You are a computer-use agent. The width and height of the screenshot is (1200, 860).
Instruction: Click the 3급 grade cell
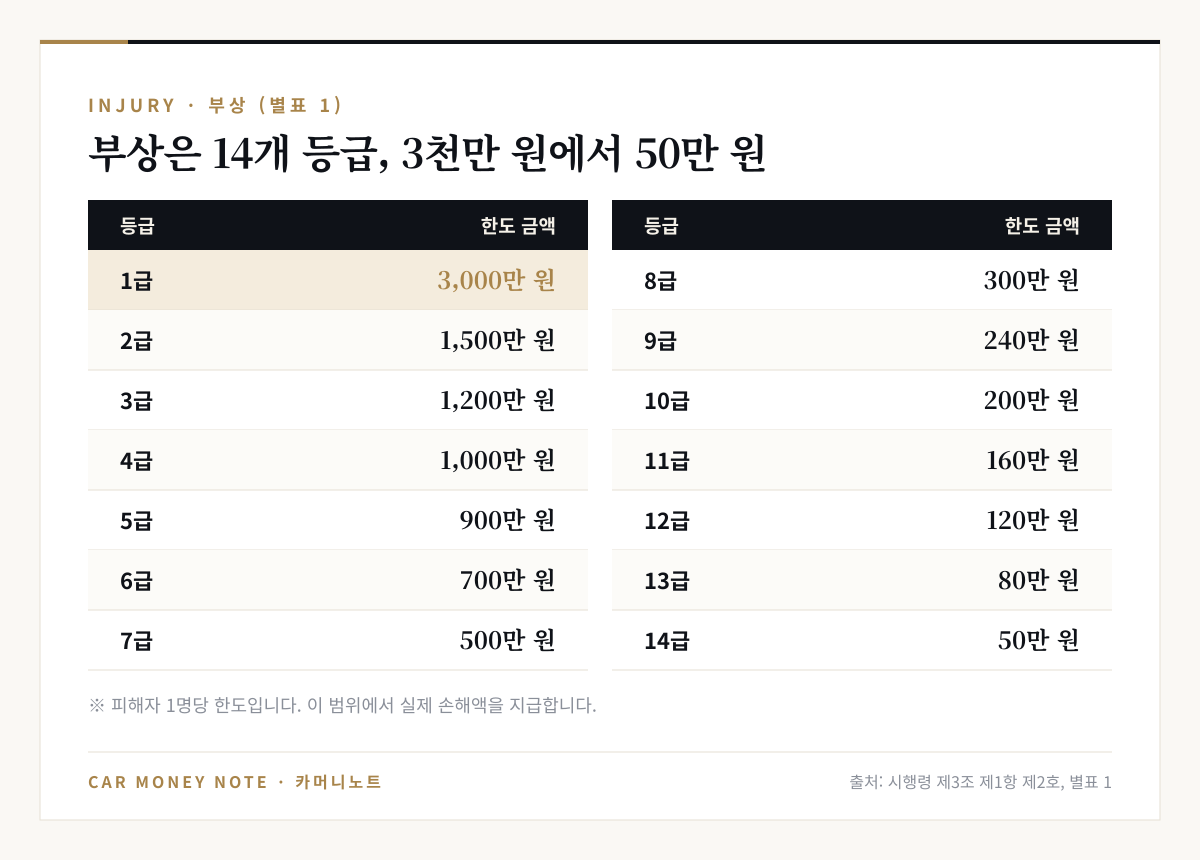pos(136,401)
